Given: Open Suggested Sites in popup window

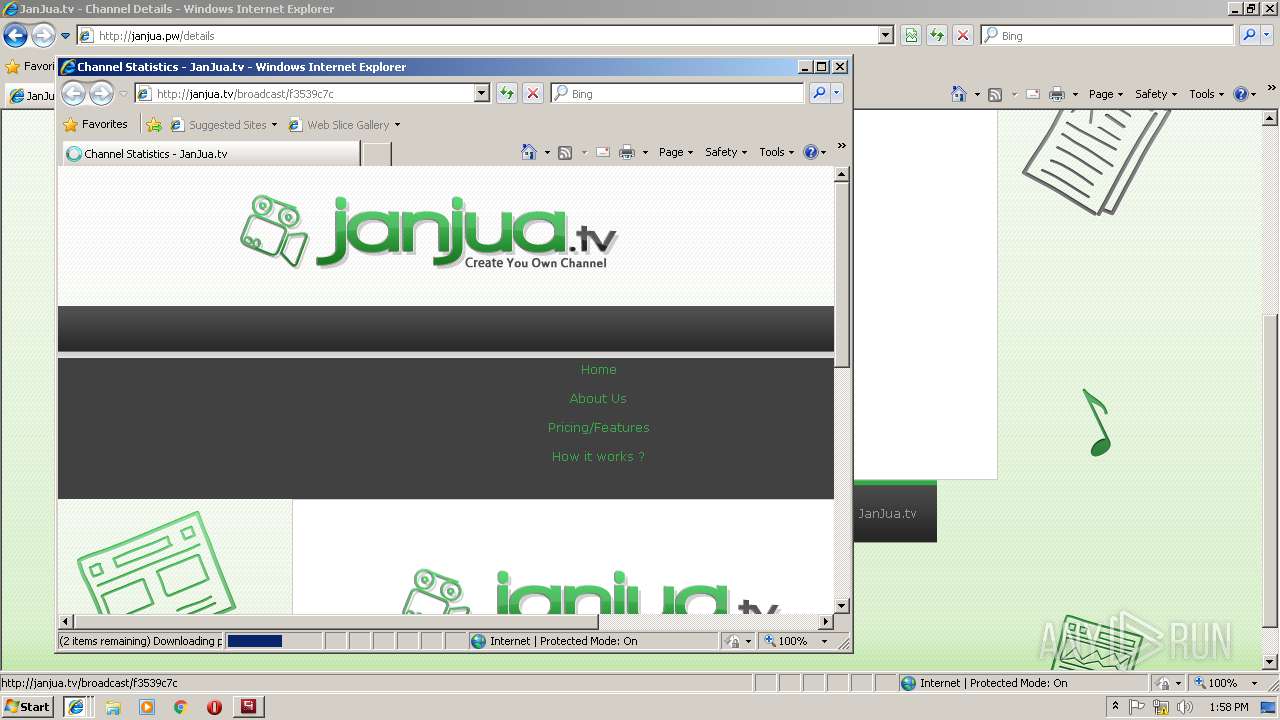Looking at the screenshot, I should (x=223, y=125).
